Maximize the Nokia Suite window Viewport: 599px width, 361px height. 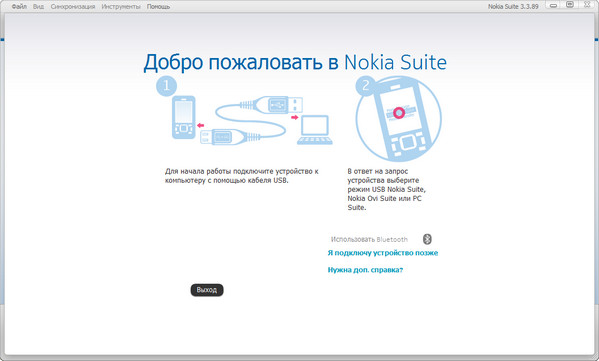click(x=570, y=5)
